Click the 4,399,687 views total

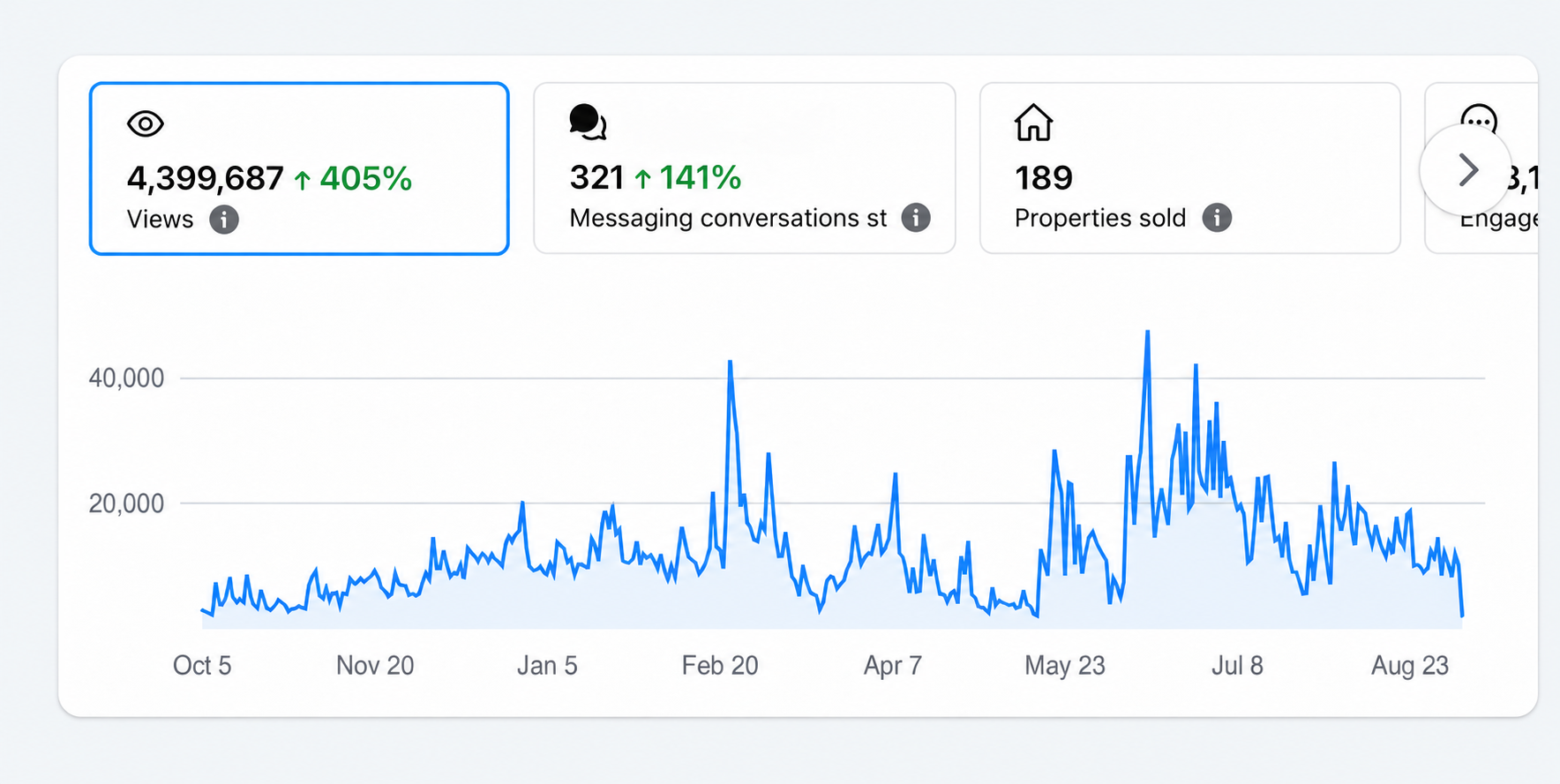coord(206,179)
